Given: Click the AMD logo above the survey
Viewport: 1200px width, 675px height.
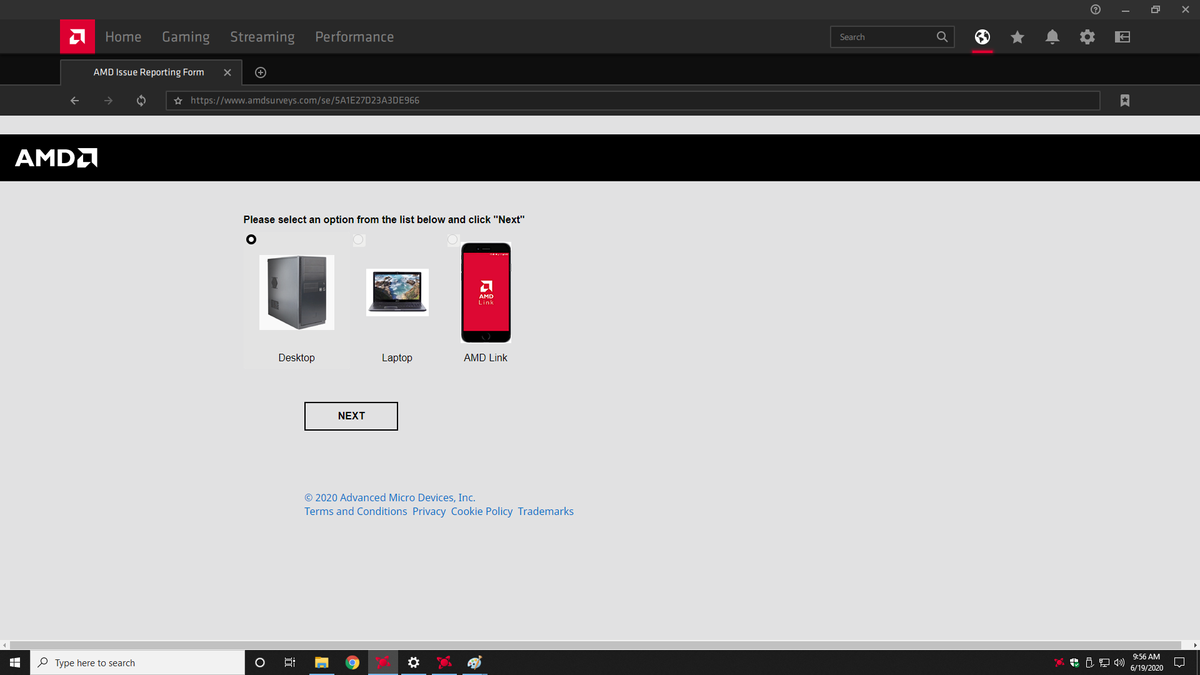Looking at the screenshot, I should pyautogui.click(x=56, y=157).
